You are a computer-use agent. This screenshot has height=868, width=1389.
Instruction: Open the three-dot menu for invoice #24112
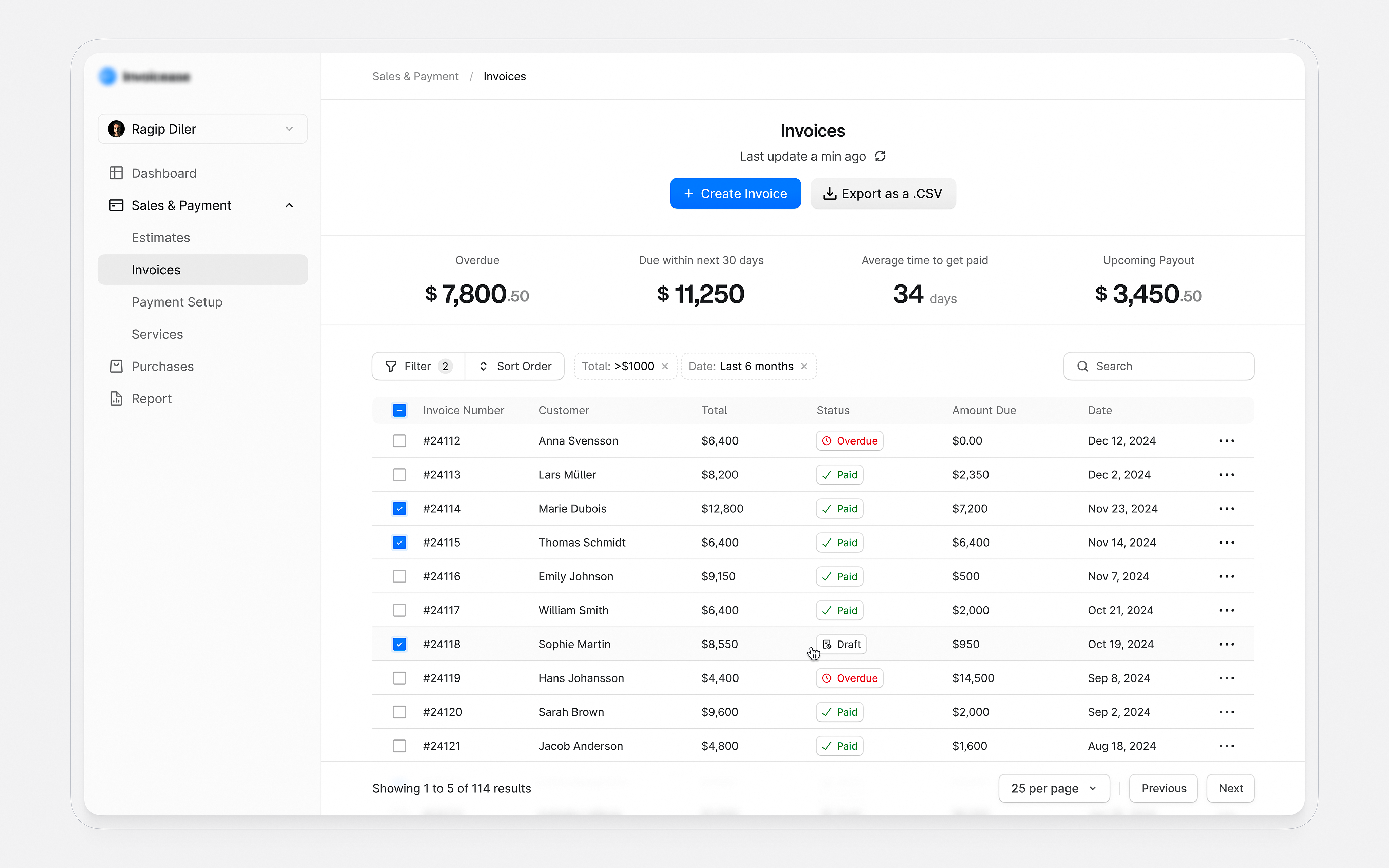pyautogui.click(x=1227, y=441)
